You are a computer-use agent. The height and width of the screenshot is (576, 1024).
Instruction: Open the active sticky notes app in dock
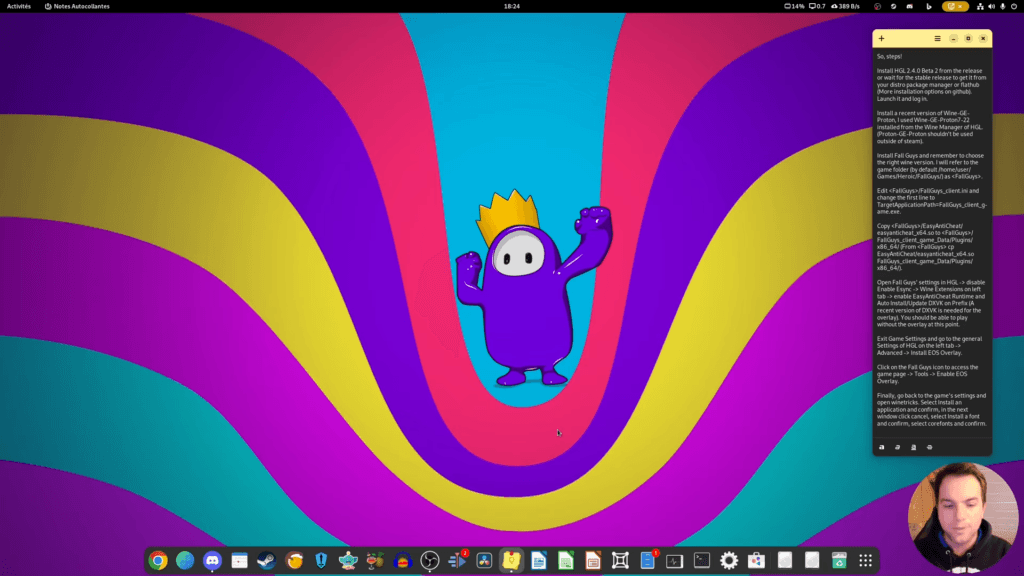pyautogui.click(x=511, y=560)
